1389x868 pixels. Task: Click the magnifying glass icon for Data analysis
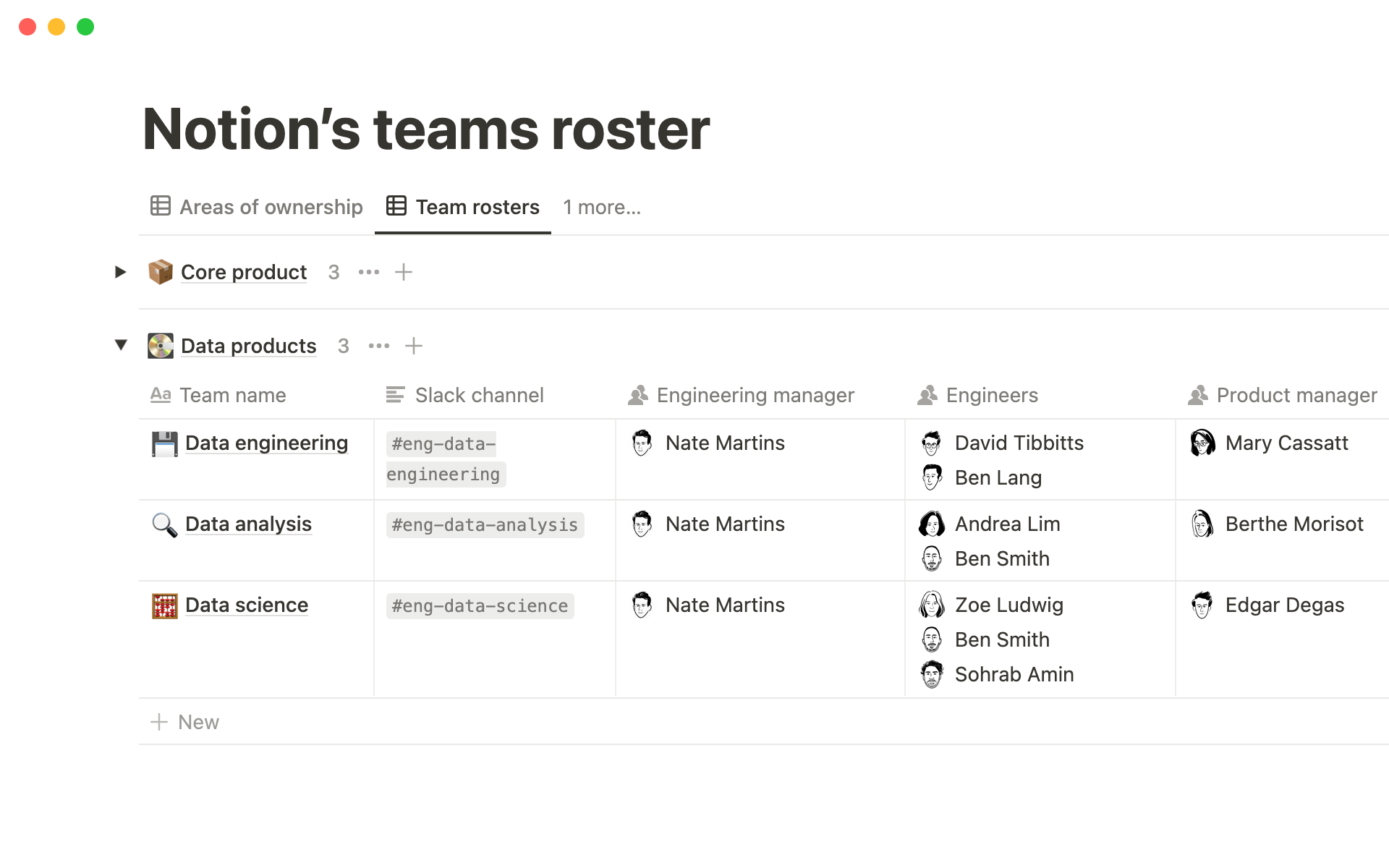[164, 524]
